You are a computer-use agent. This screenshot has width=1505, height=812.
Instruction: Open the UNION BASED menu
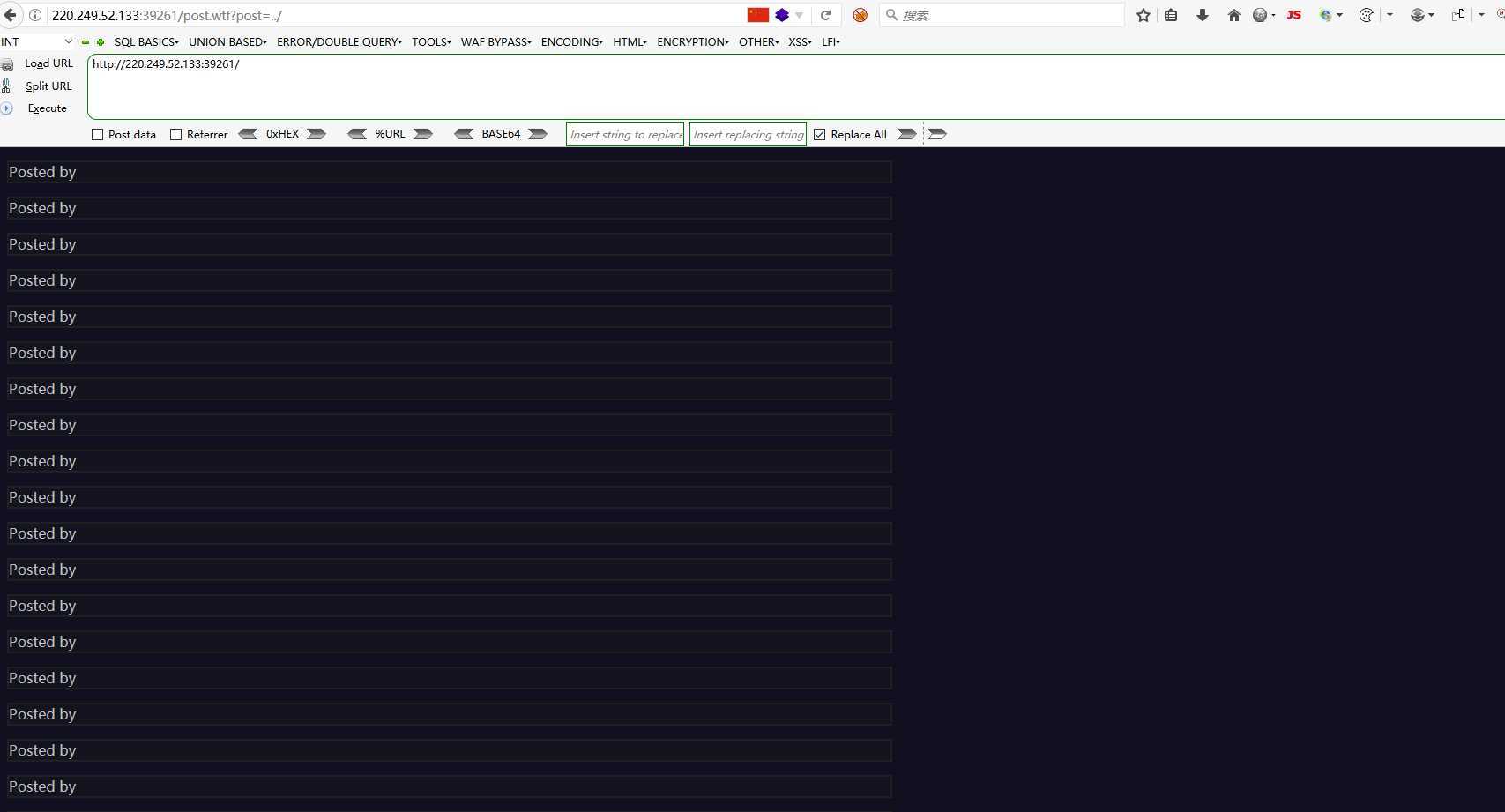(227, 42)
